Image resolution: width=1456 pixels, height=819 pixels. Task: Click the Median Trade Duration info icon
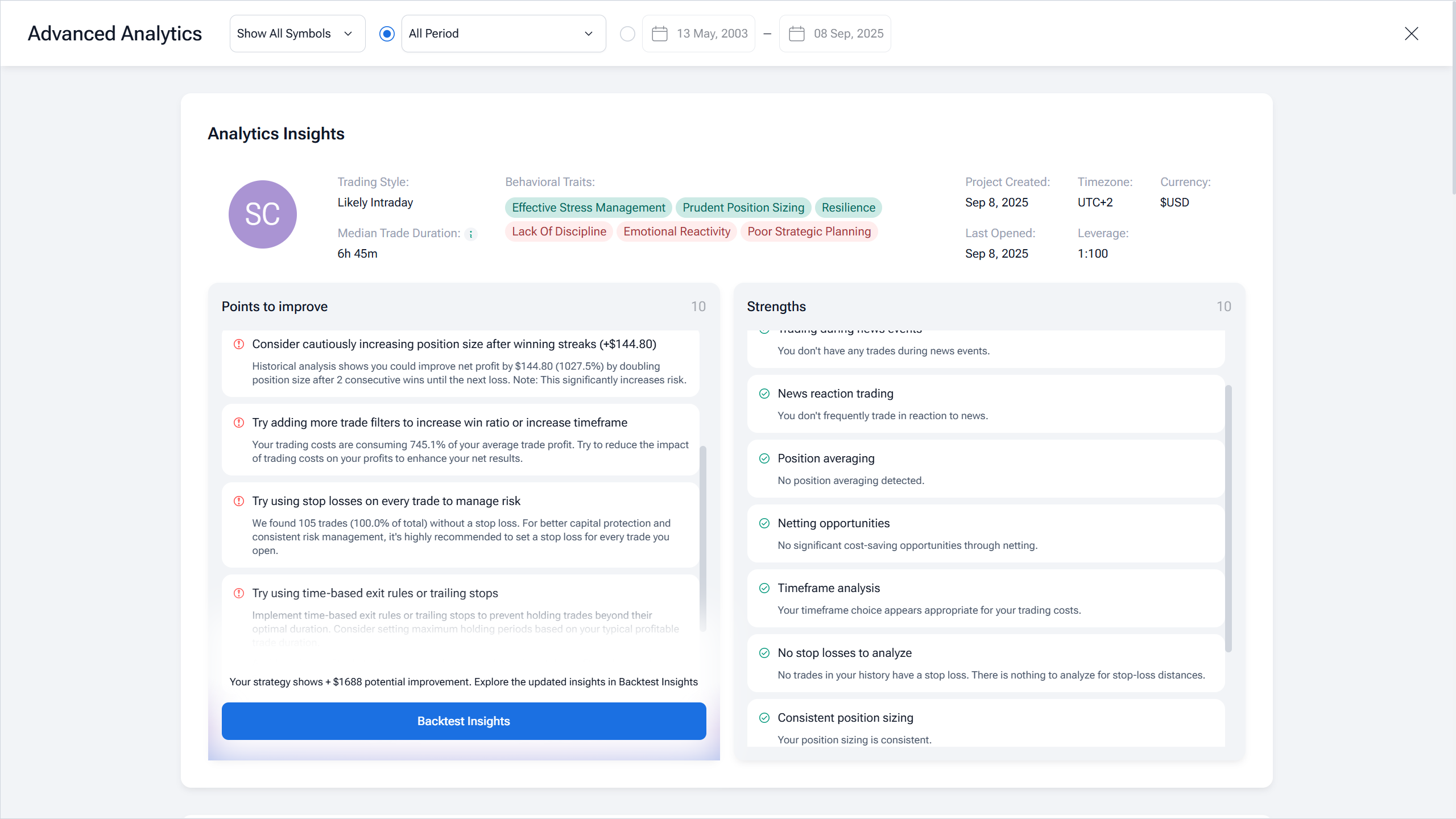[470, 234]
